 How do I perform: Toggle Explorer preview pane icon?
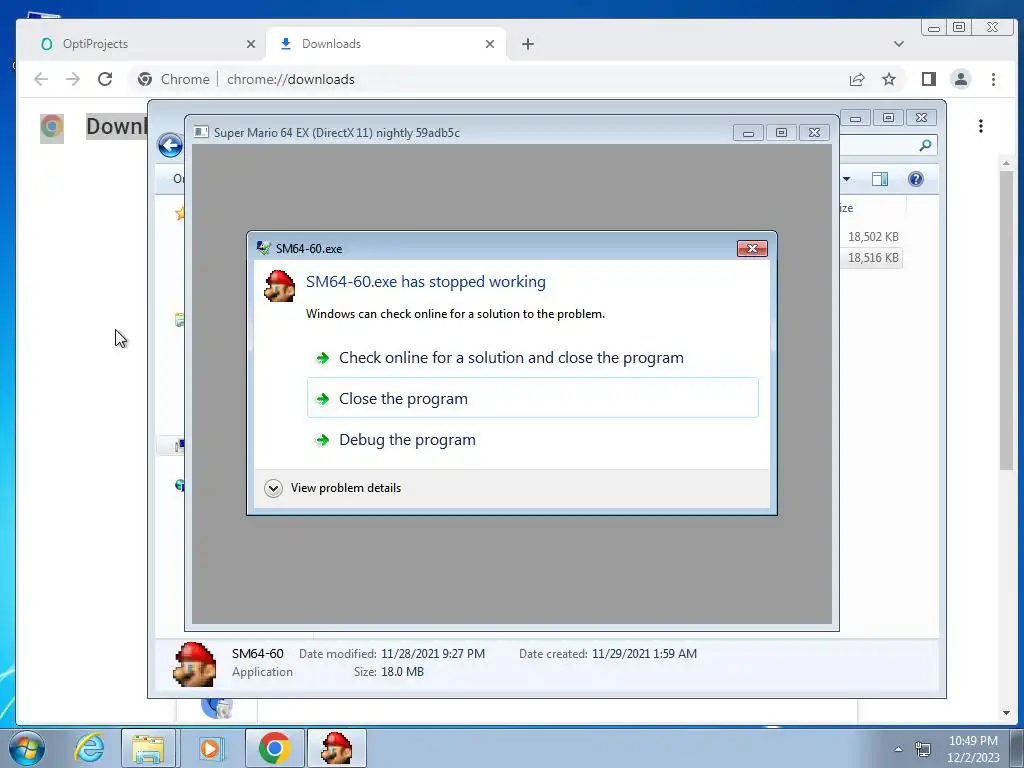880,179
